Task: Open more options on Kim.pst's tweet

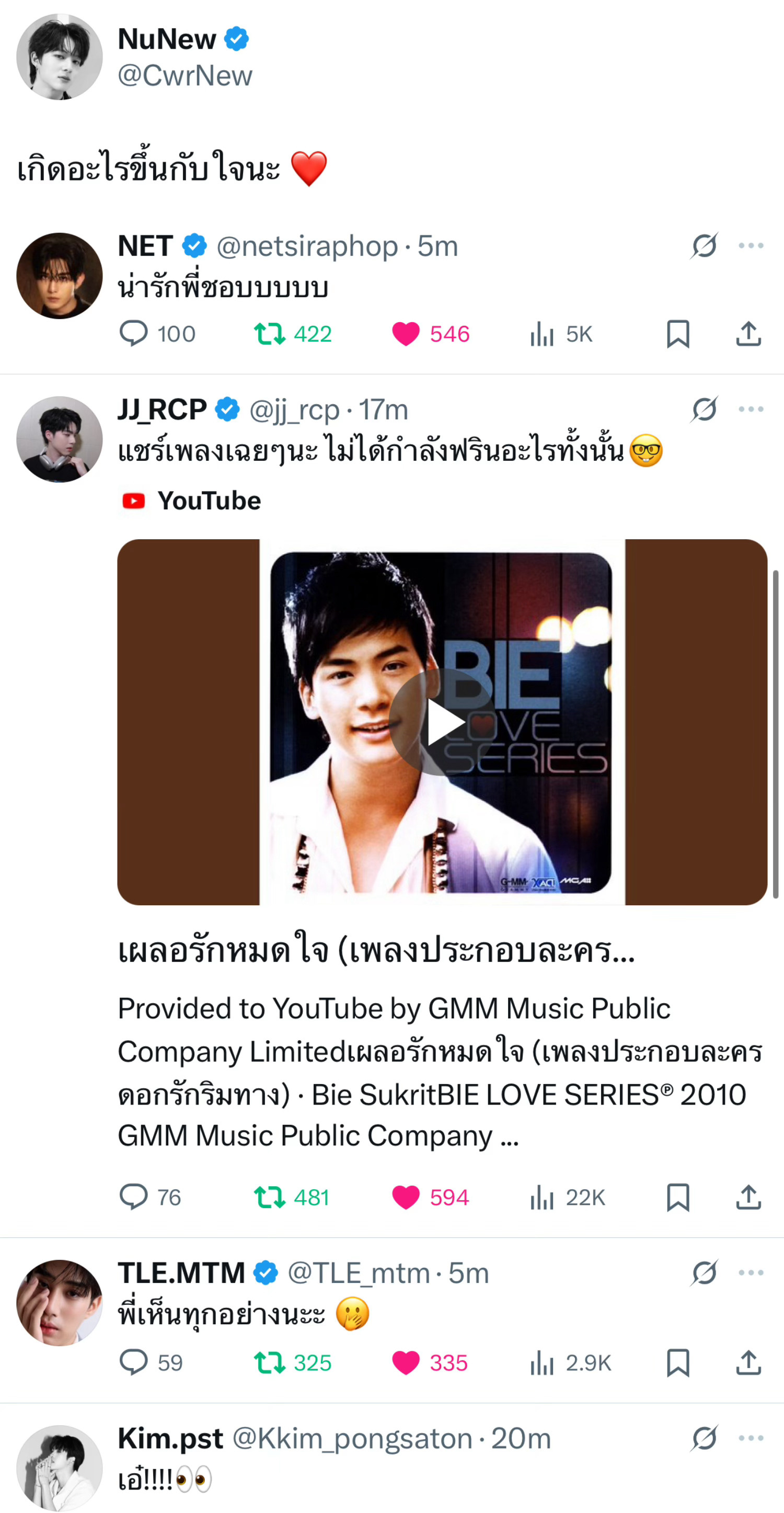Action: tap(751, 1438)
